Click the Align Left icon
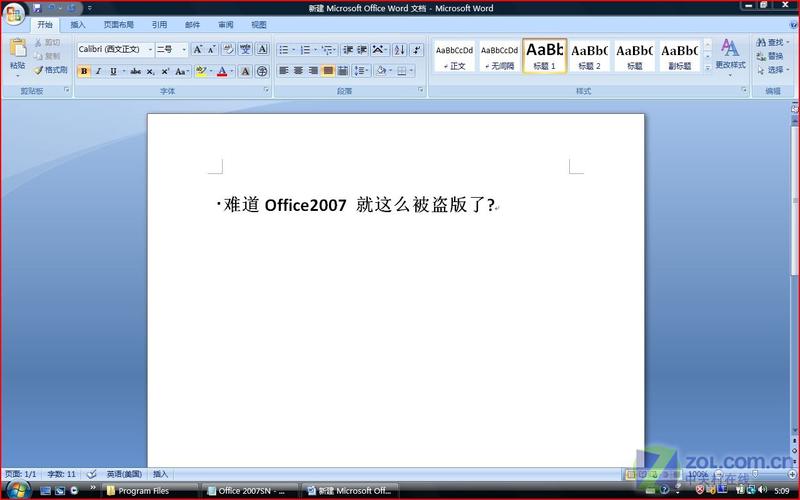 pyautogui.click(x=284, y=70)
